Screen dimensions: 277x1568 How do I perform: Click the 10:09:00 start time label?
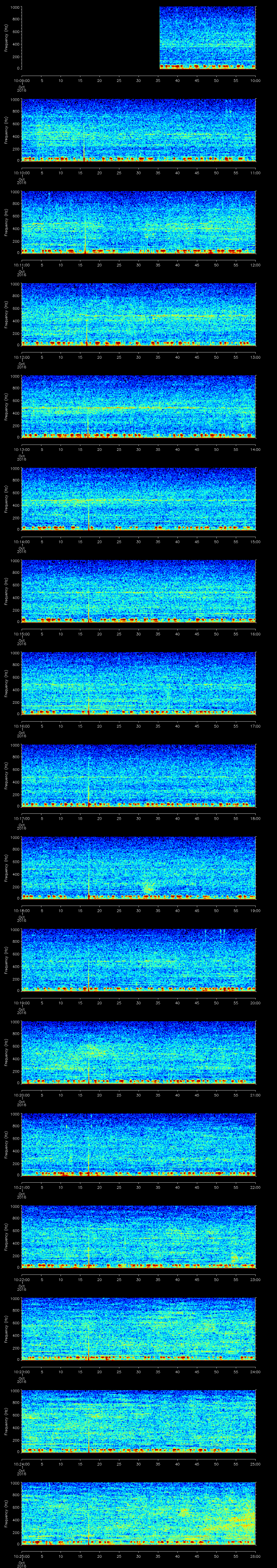21,80
